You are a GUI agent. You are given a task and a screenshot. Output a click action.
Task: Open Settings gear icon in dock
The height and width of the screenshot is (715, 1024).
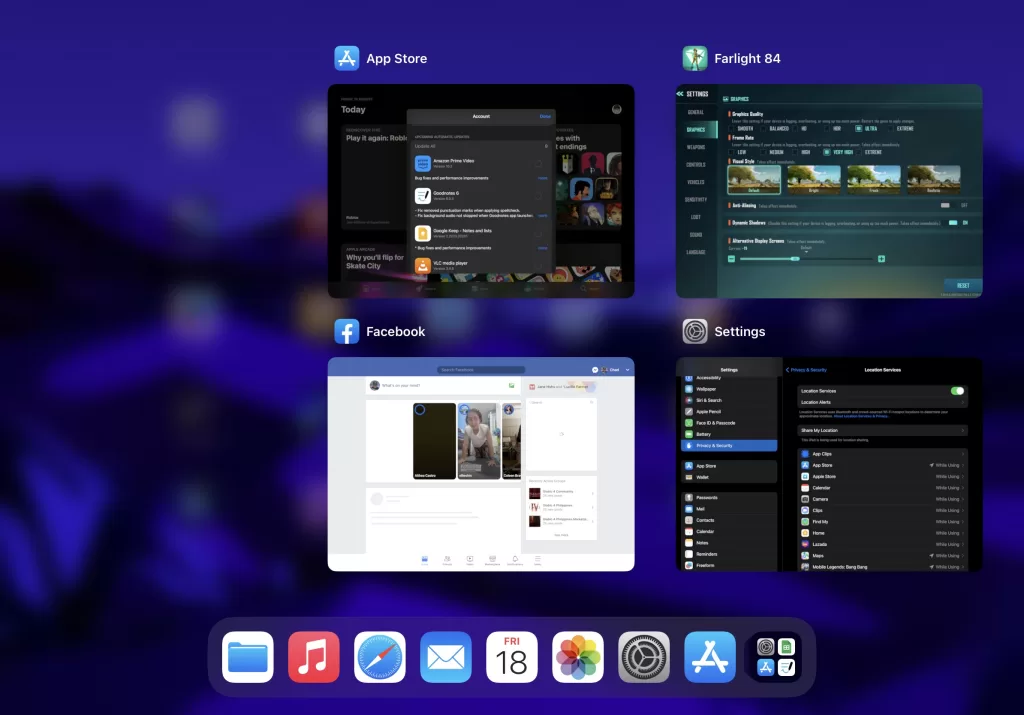tap(644, 657)
